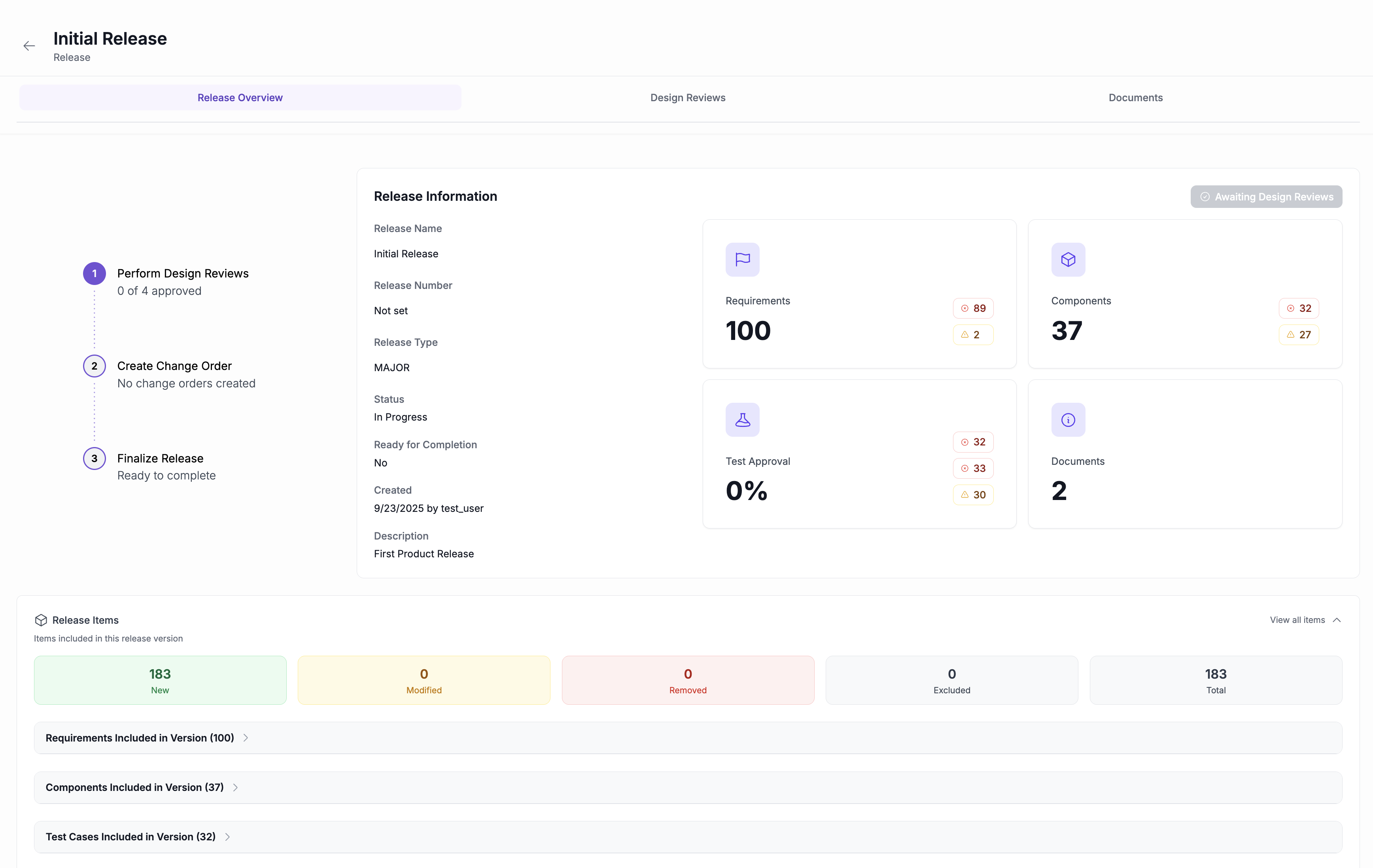The height and width of the screenshot is (868, 1373).
Task: Switch to the Documents tab
Action: (1135, 98)
